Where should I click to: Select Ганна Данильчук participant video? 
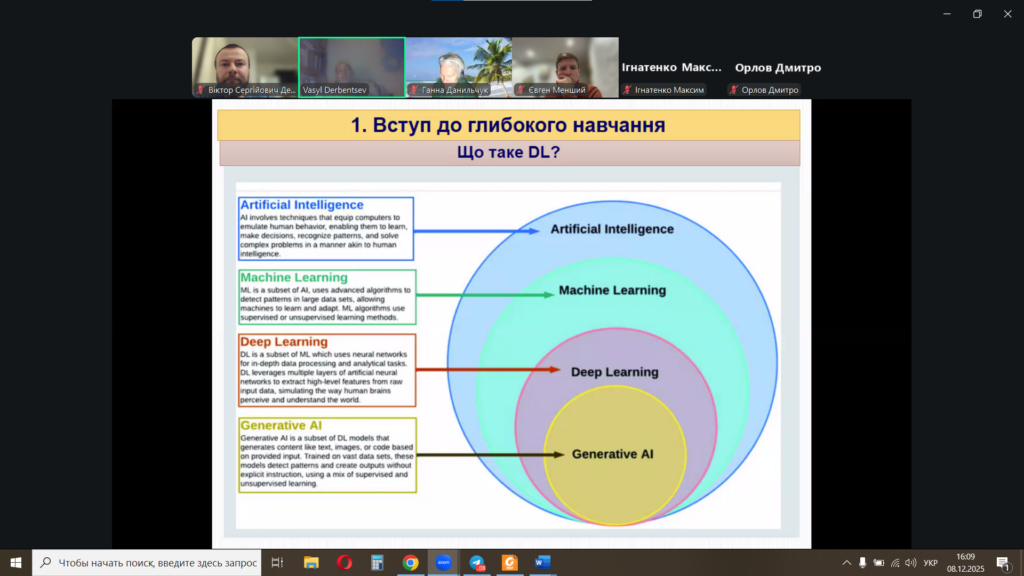[x=458, y=67]
